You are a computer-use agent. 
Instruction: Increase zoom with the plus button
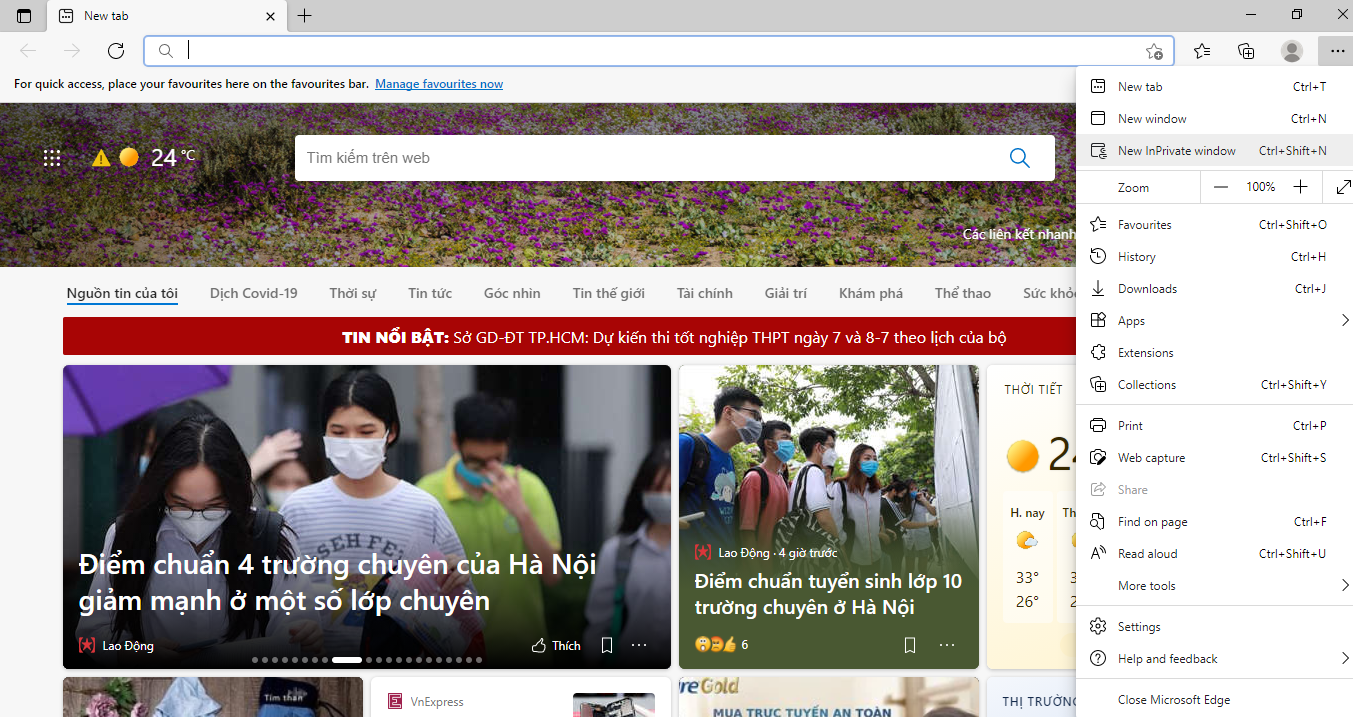[1300, 187]
